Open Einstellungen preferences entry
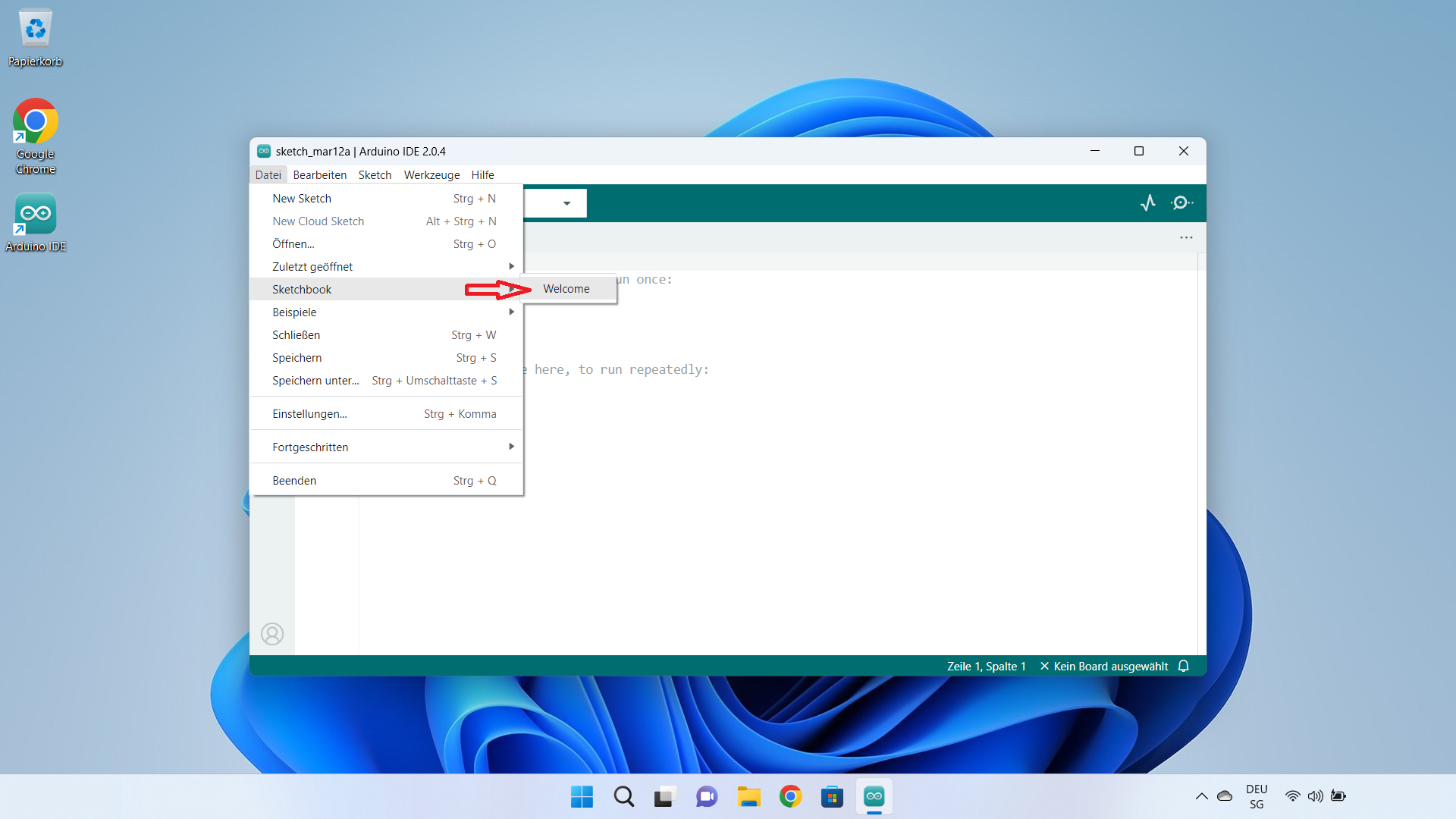Screen dimensions: 1456x819 pyautogui.click(x=309, y=413)
